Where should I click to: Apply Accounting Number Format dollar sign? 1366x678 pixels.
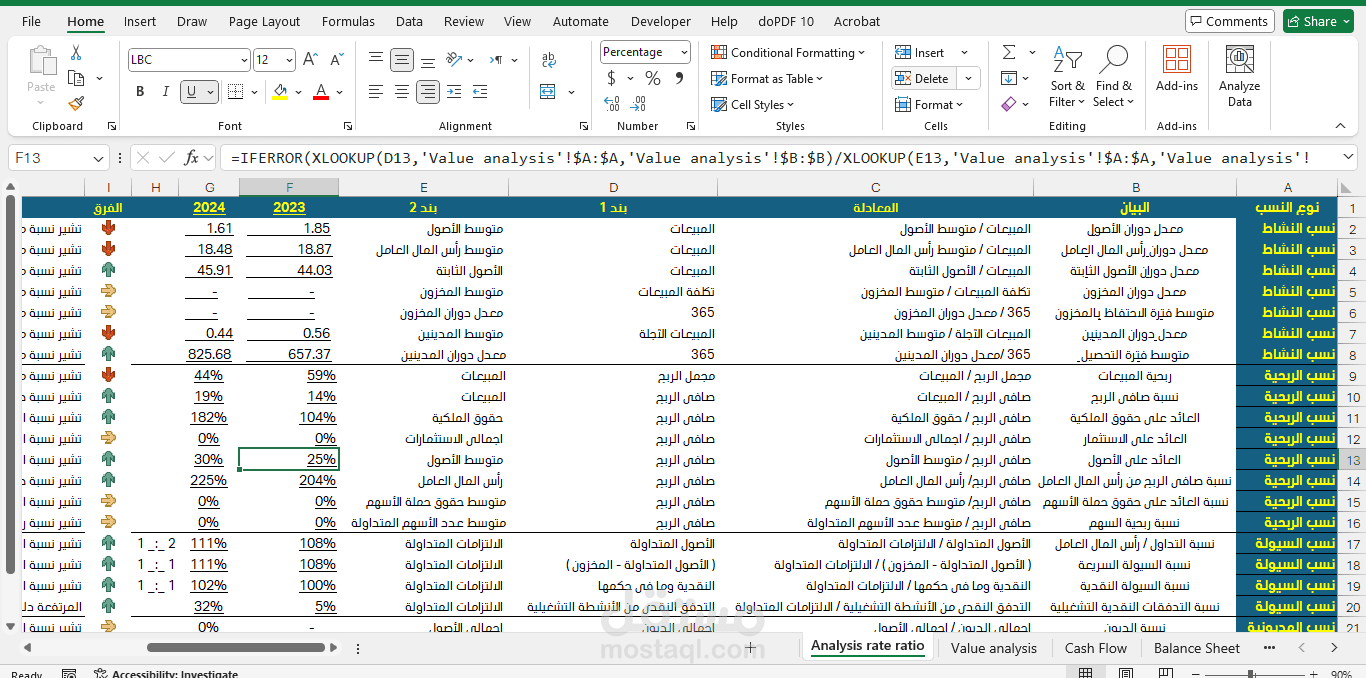pos(611,78)
